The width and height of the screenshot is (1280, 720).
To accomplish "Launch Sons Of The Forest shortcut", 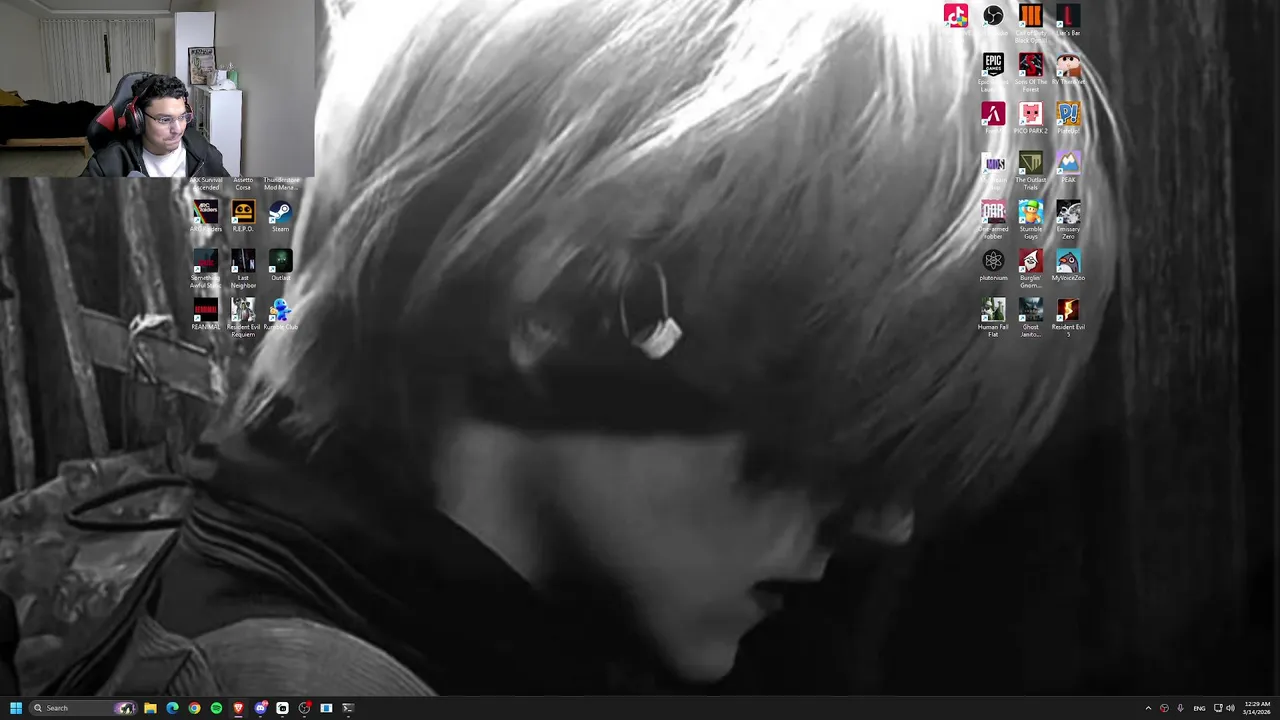I will (1030, 72).
